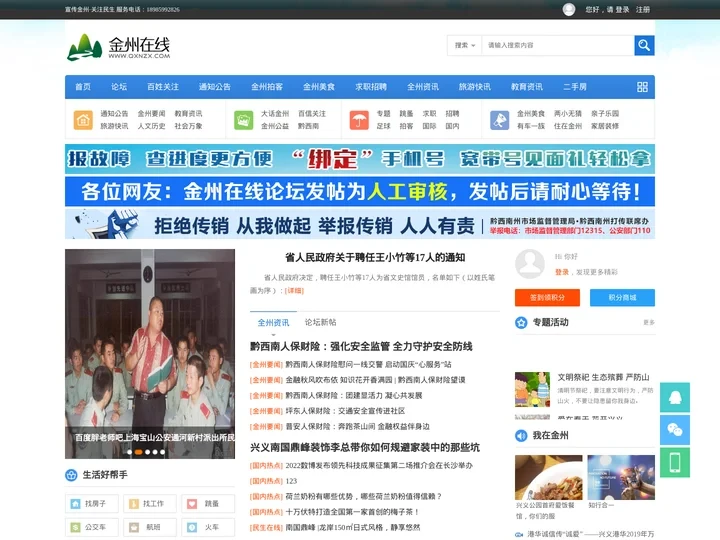
Task: Open 求职招聘 in the navigation bar
Action: click(x=371, y=87)
